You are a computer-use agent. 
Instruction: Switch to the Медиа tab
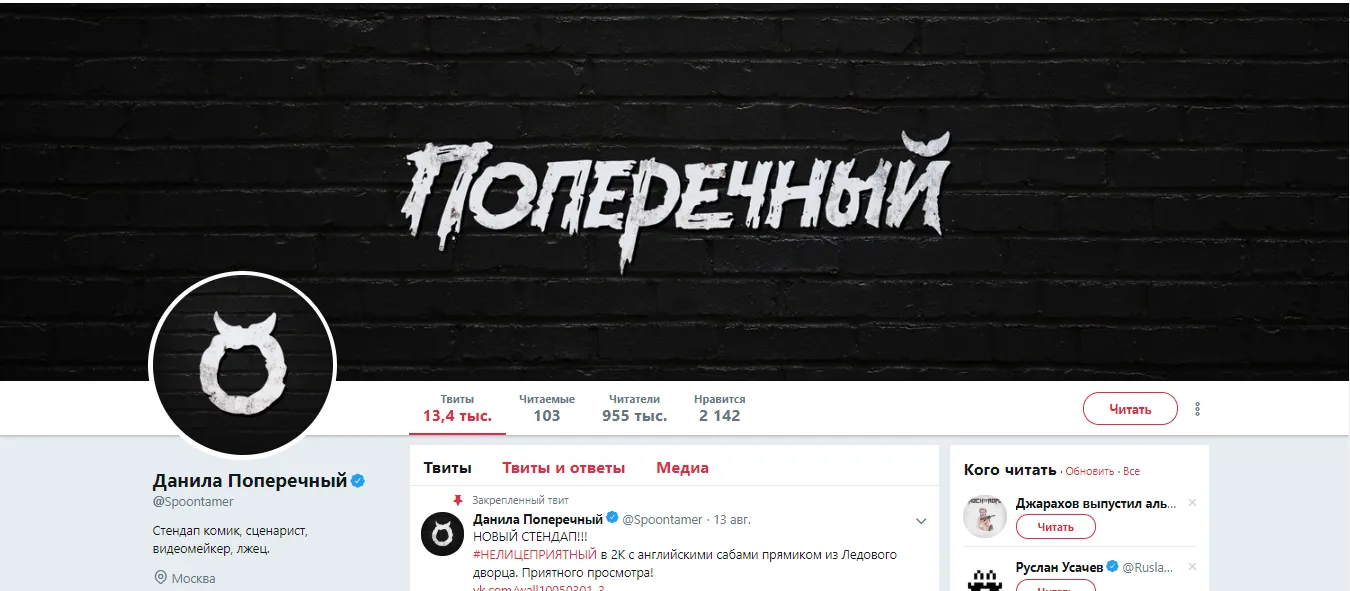(x=682, y=468)
